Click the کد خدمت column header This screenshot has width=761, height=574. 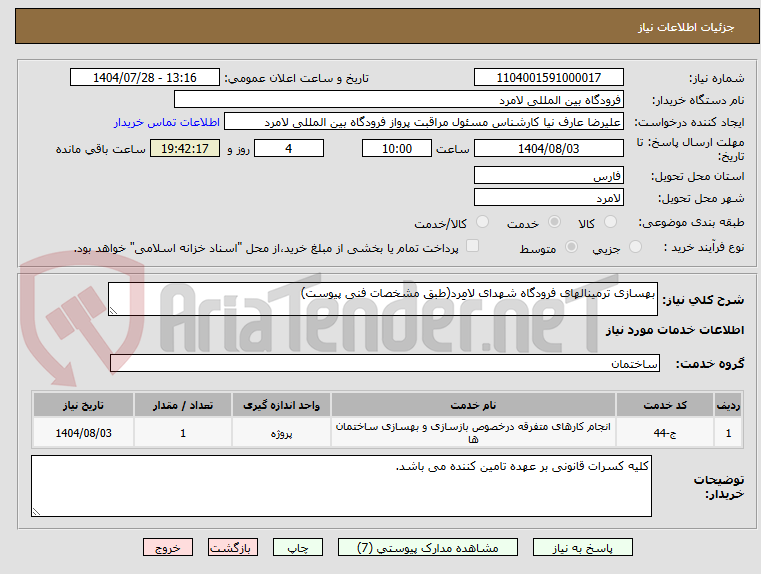(665, 405)
